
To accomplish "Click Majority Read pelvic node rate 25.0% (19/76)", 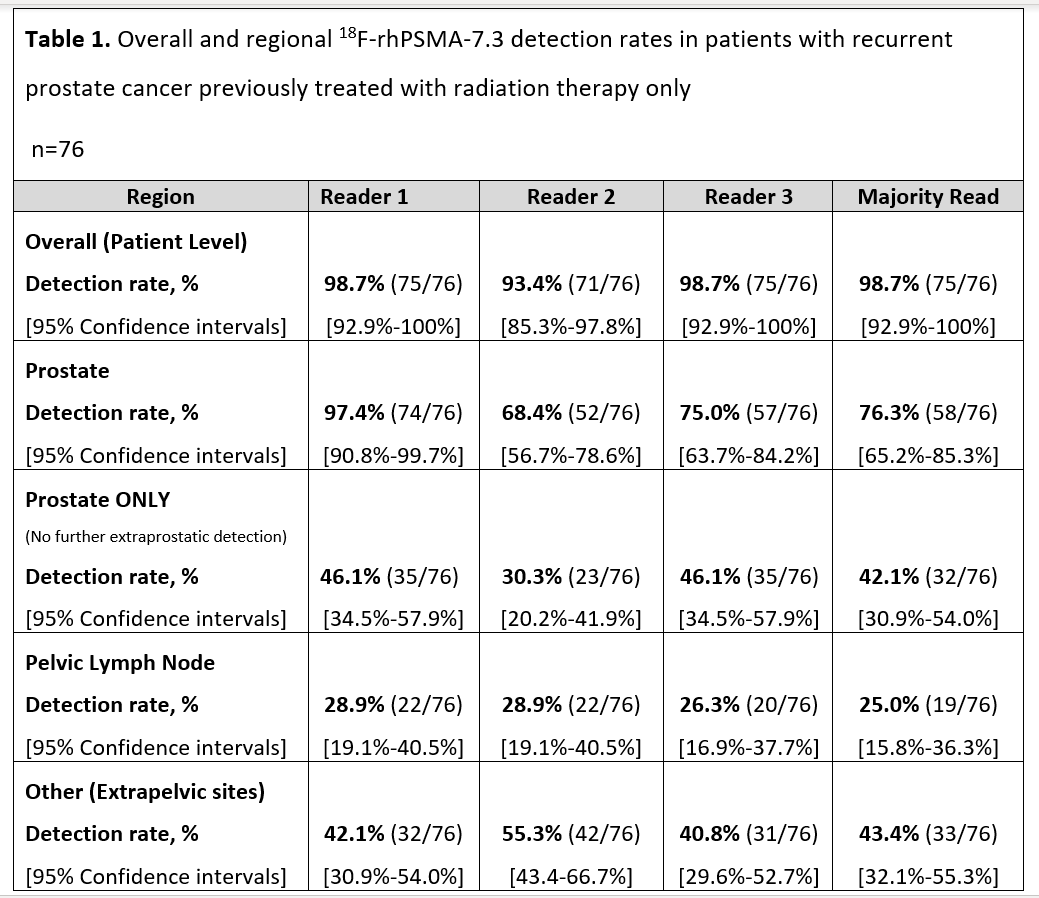I will 928,705.
